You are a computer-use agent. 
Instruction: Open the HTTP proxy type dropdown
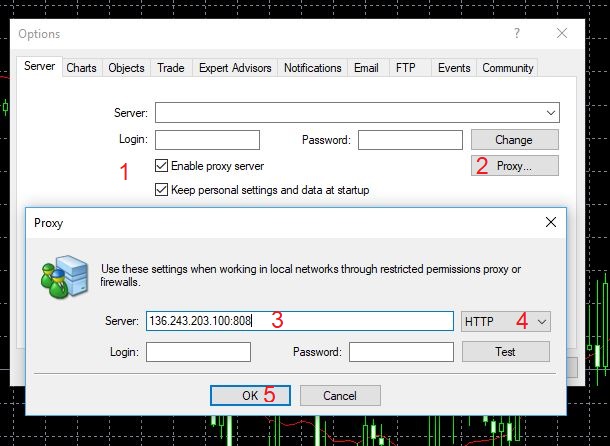(x=506, y=321)
